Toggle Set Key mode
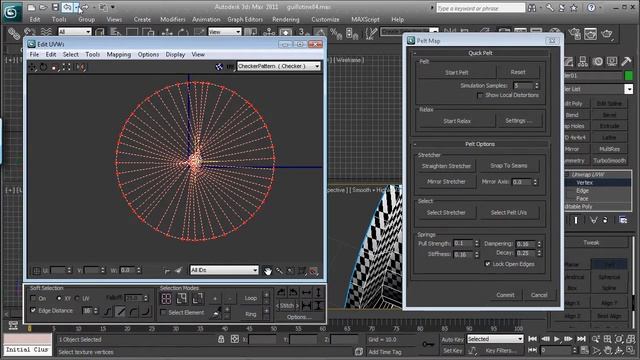640x360 pixels. pos(452,351)
